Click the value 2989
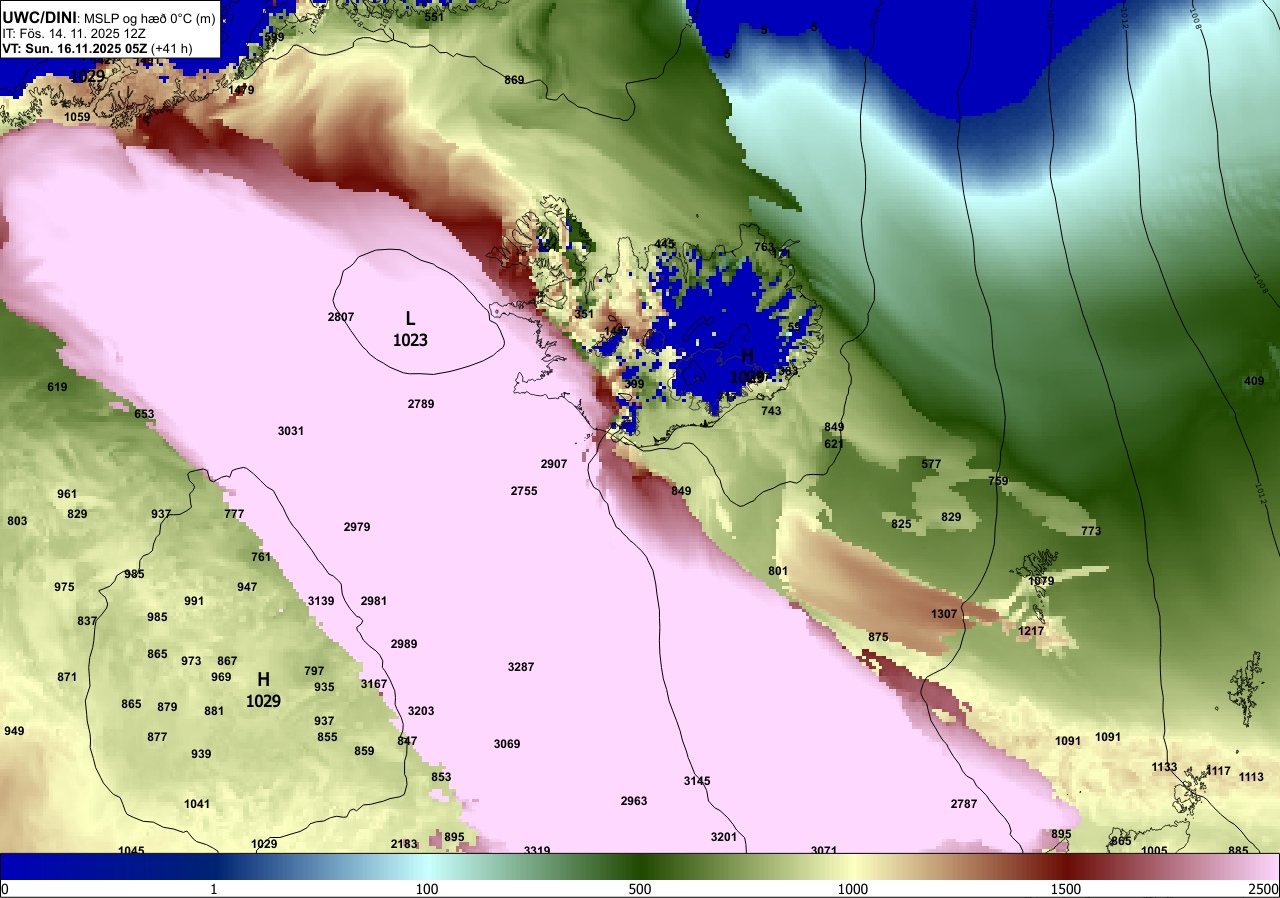This screenshot has width=1280, height=898. [404, 644]
